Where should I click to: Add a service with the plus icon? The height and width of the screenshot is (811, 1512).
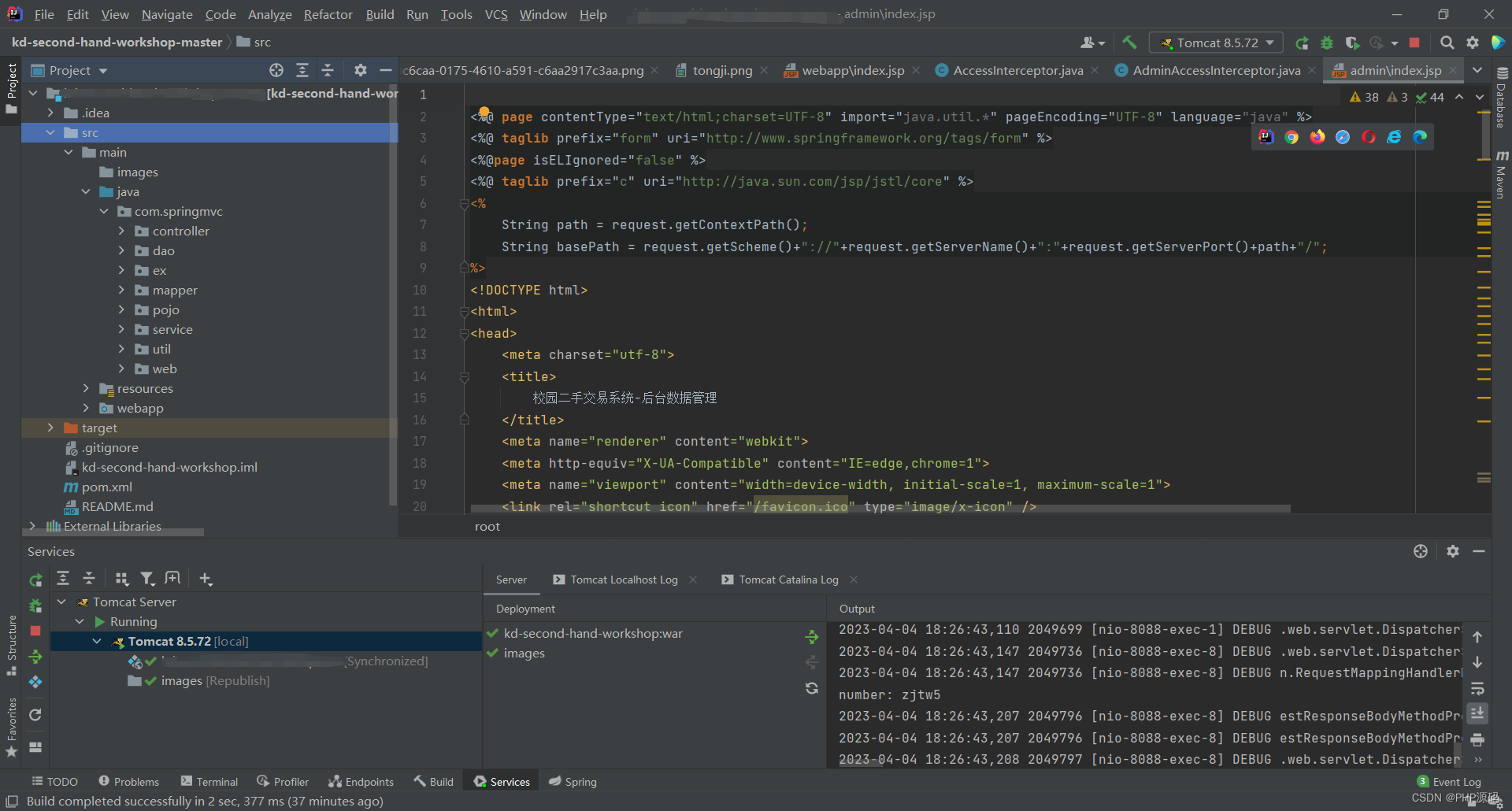tap(206, 579)
